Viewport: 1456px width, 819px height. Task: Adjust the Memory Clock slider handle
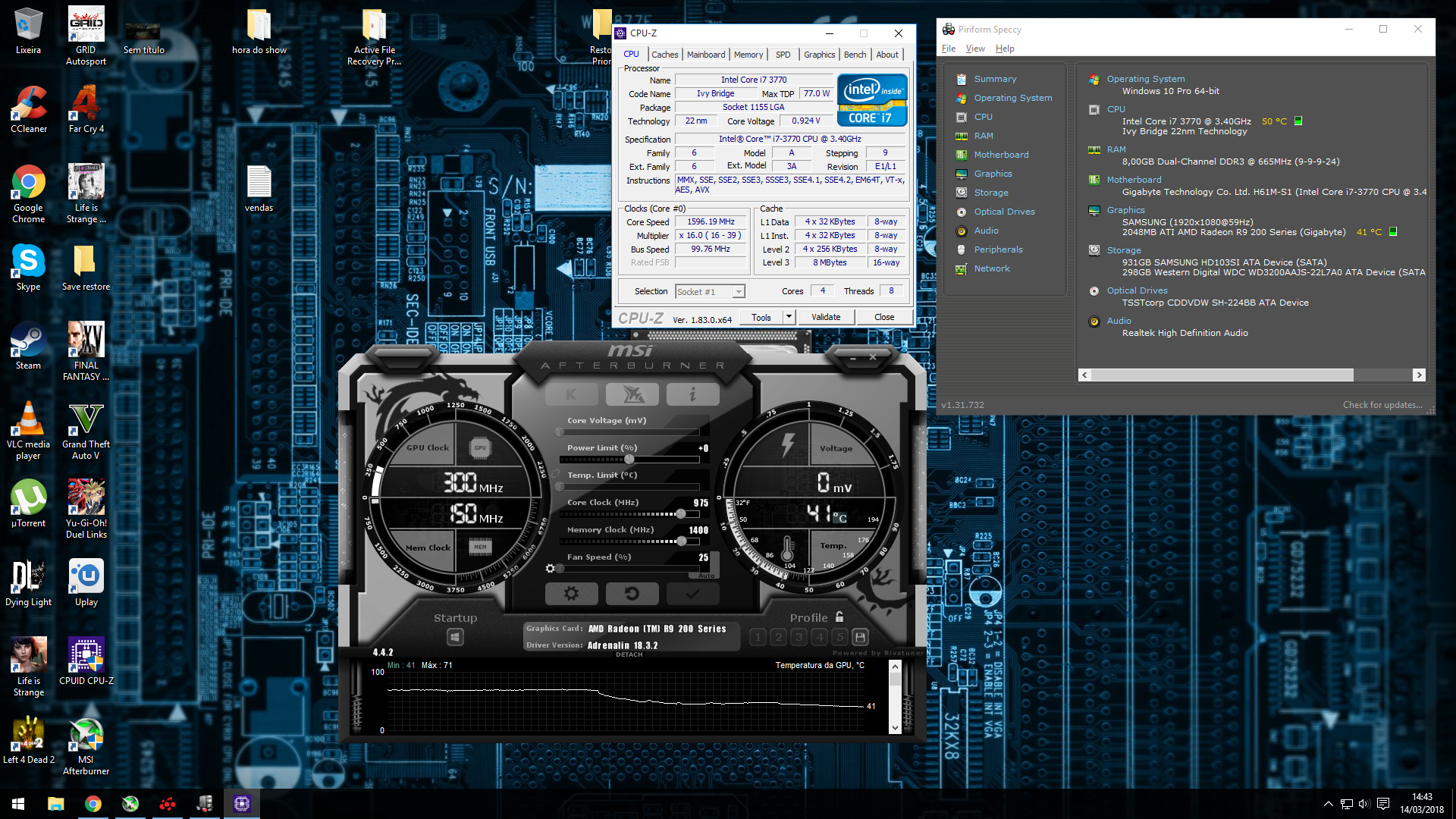click(682, 541)
